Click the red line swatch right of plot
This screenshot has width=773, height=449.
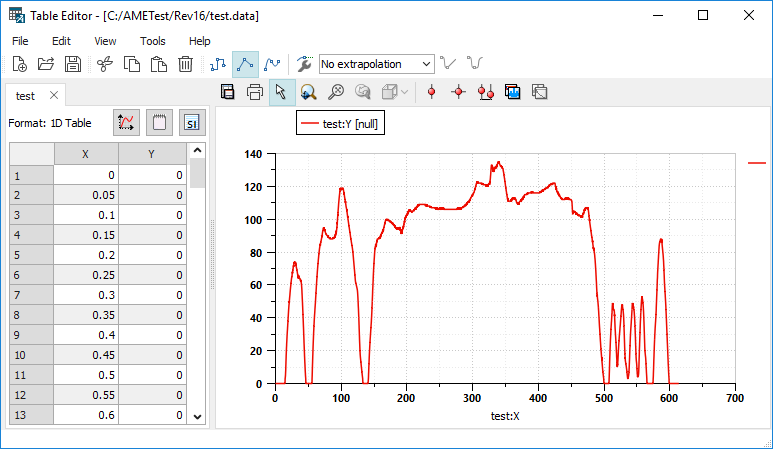757,160
